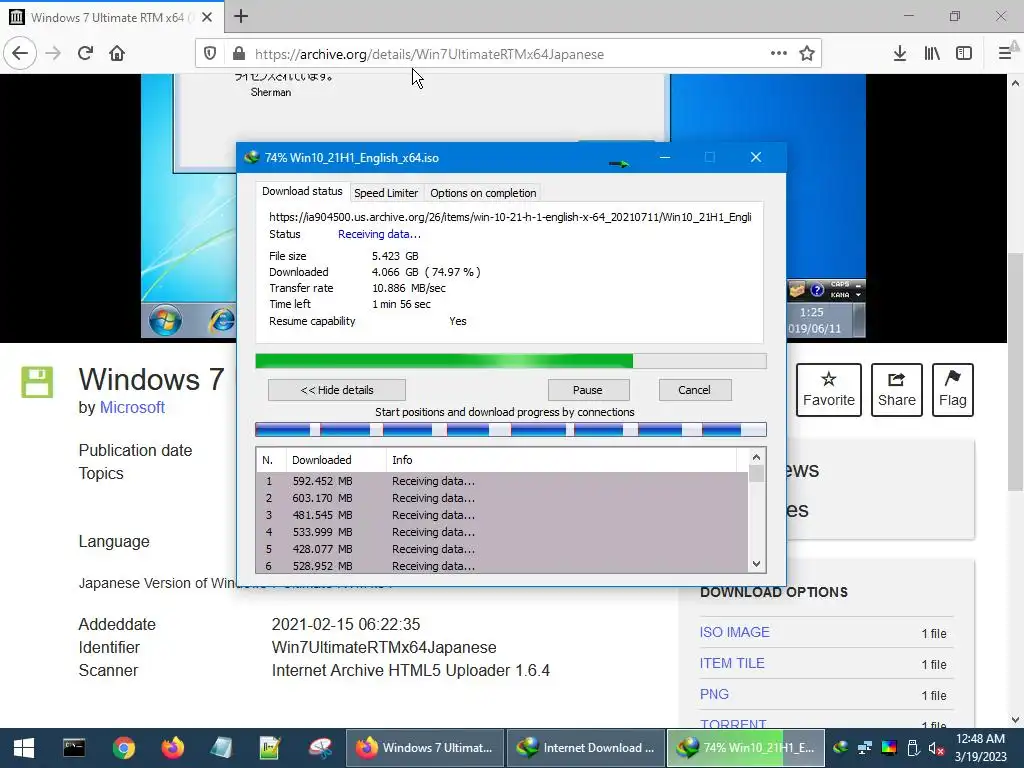Select connection row 592.452 MB
Screen dimensions: 1024x768
click(x=502, y=481)
